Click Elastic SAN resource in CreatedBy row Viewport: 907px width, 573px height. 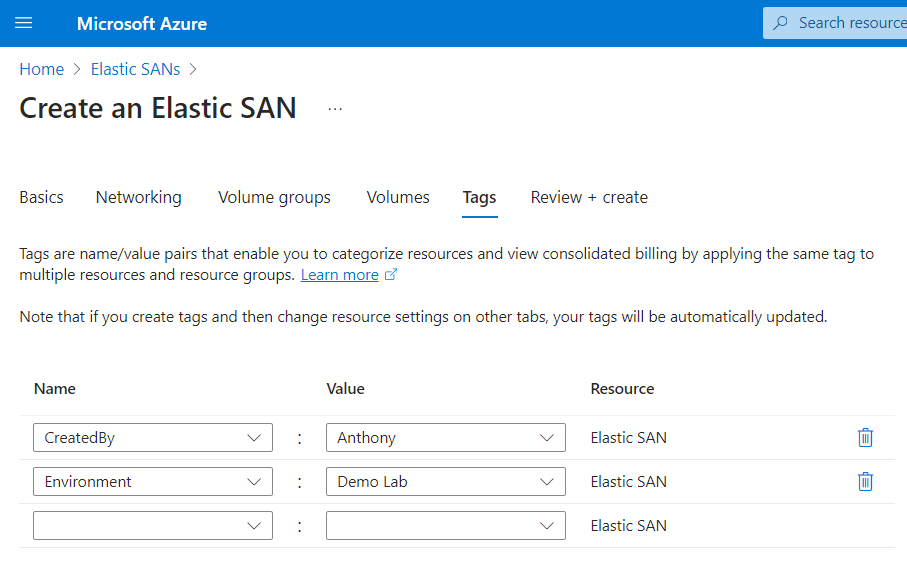point(628,438)
